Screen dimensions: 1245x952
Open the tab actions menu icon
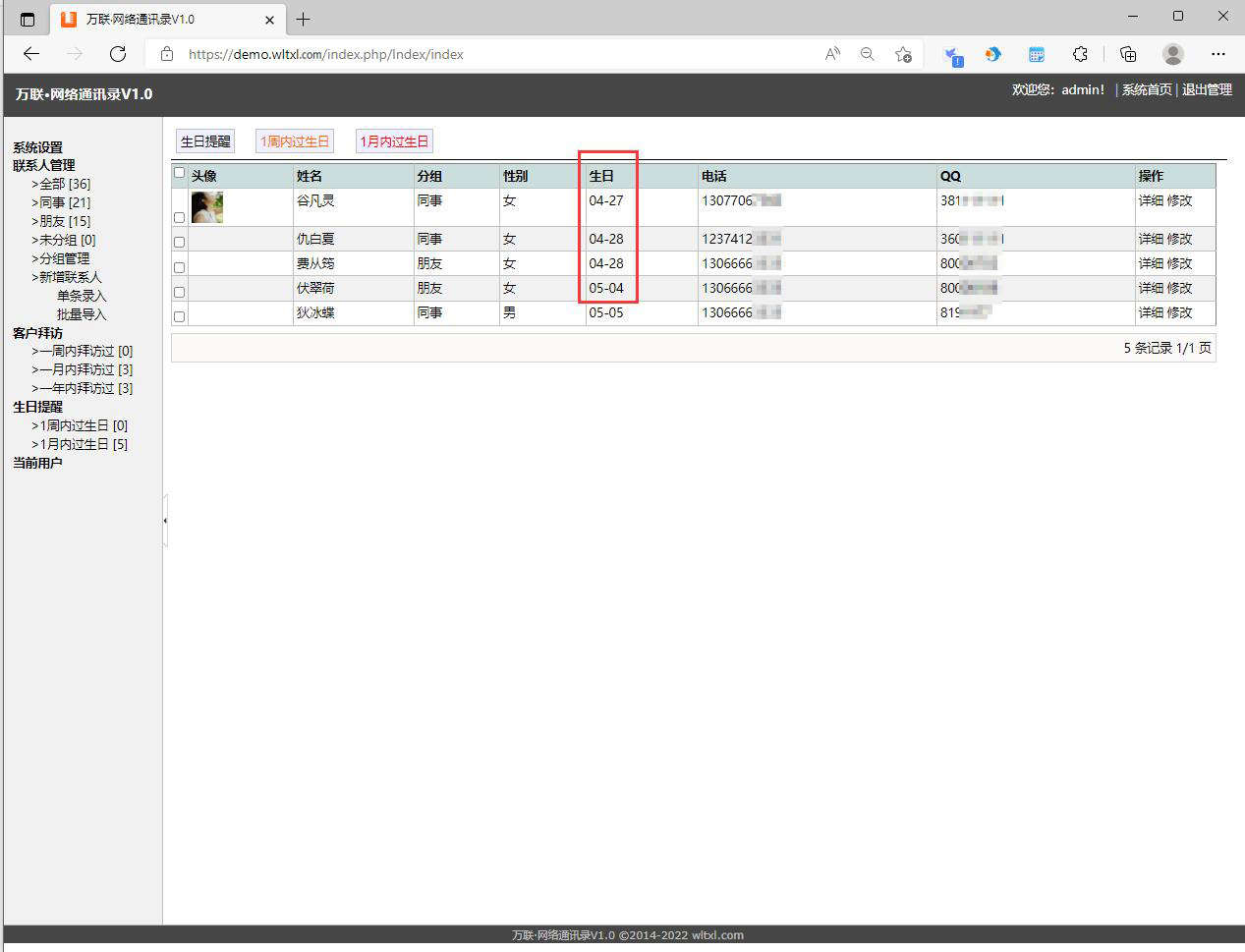(x=27, y=19)
